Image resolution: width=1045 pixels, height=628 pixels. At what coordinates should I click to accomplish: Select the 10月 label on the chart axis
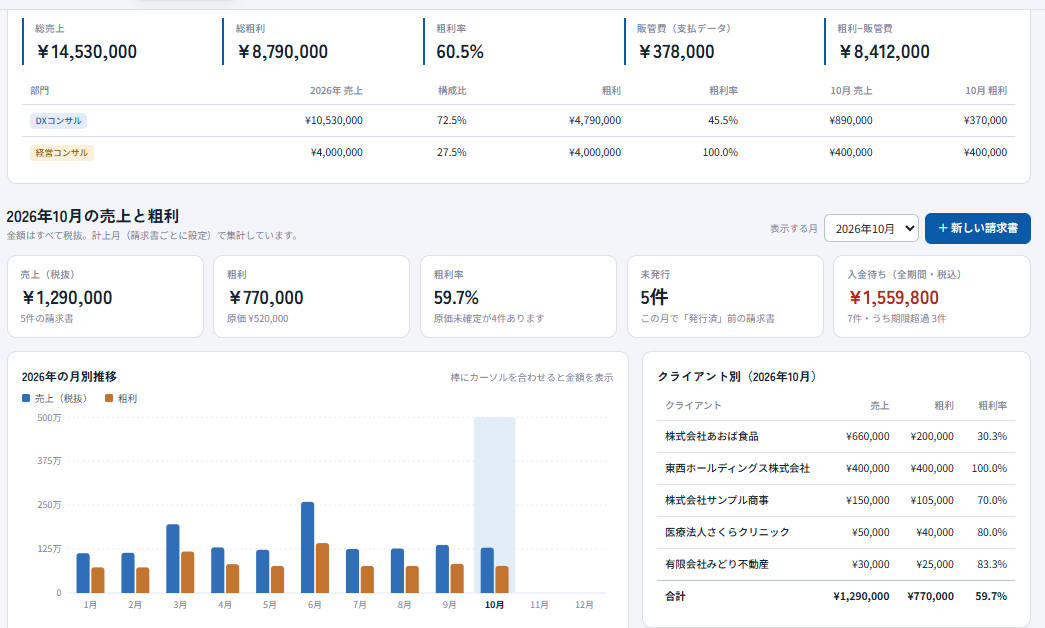click(495, 605)
